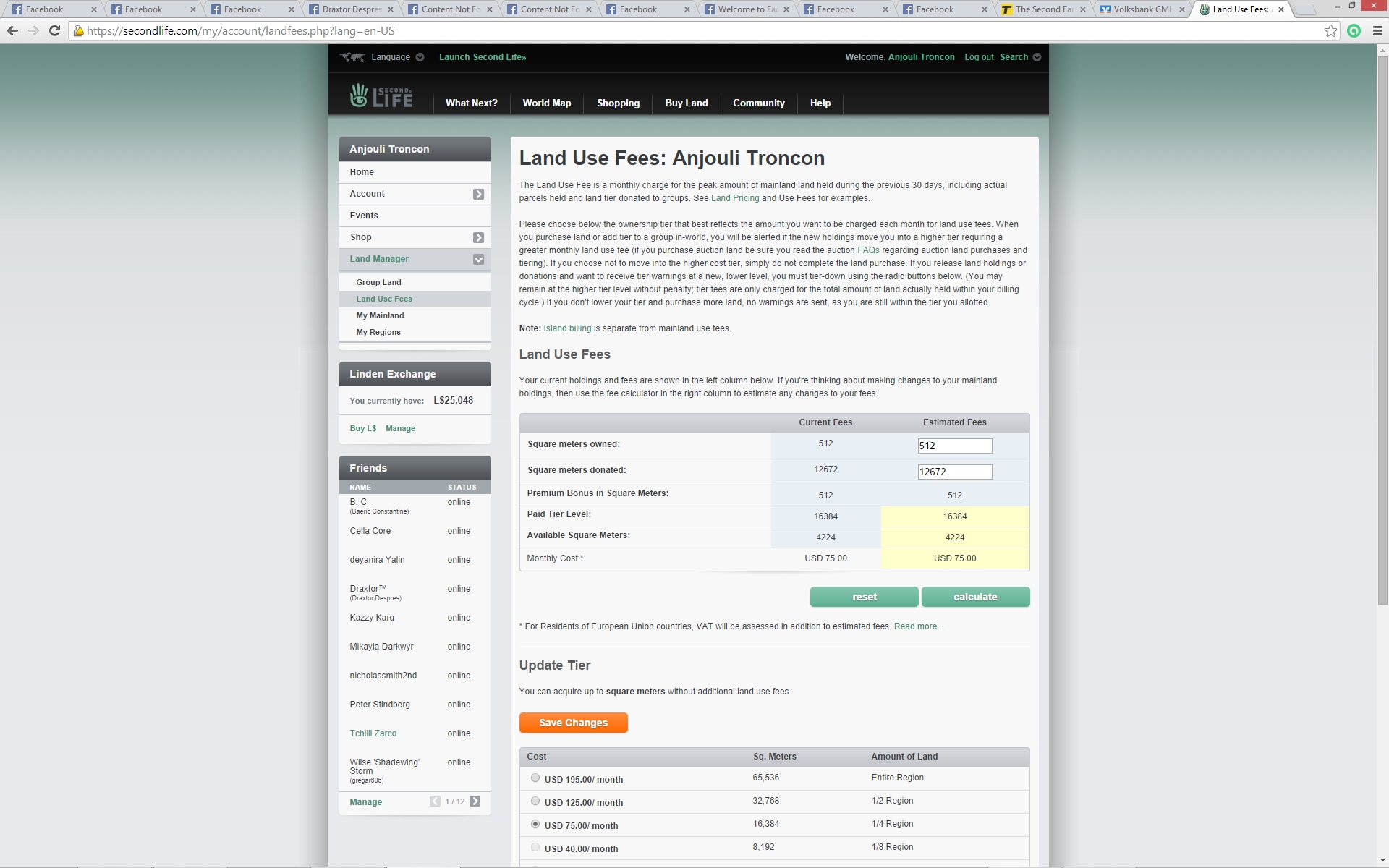Image resolution: width=1389 pixels, height=868 pixels.
Task: Click the green extension icon in toolbar
Action: pyautogui.click(x=1354, y=30)
